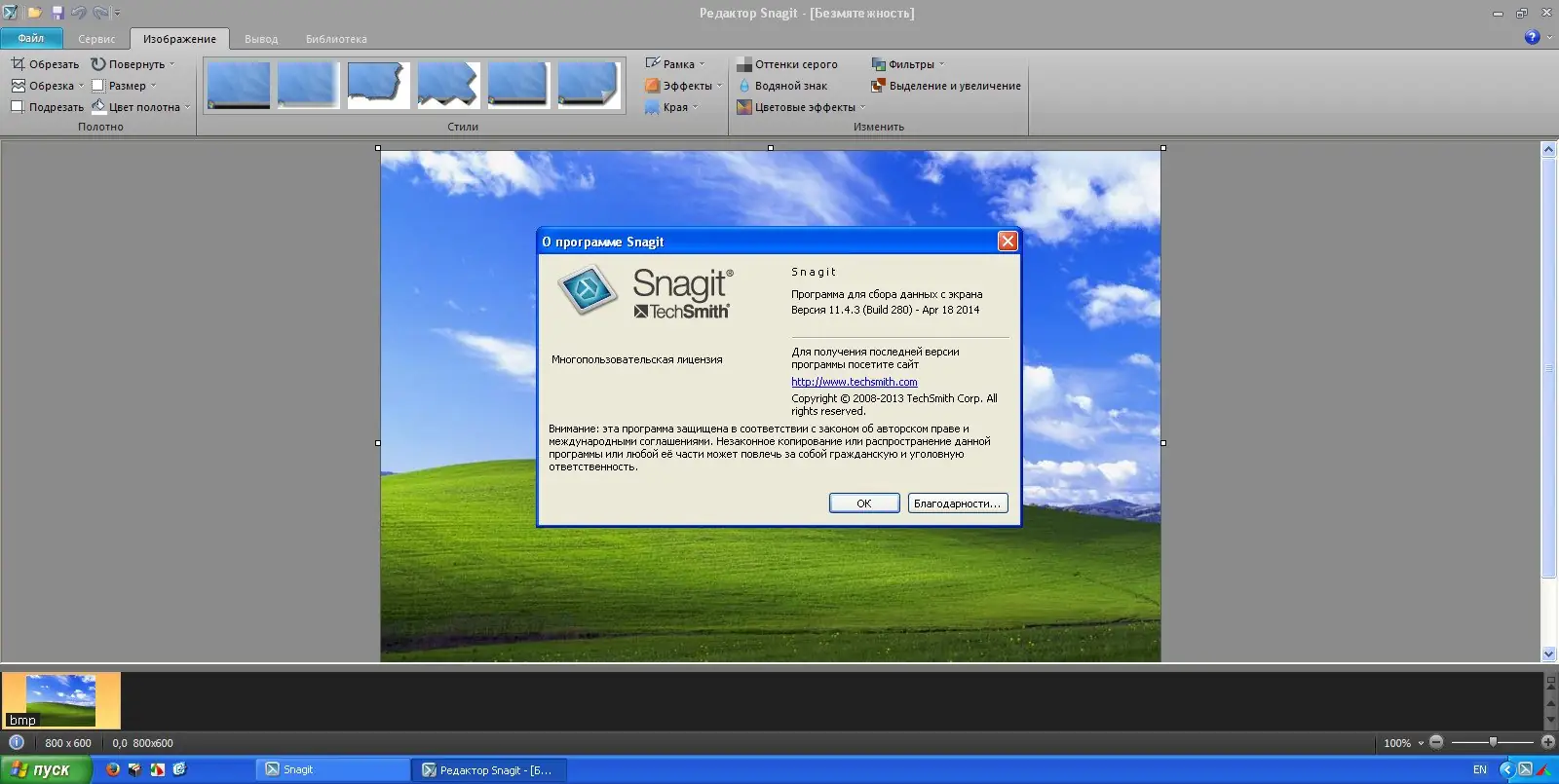The width and height of the screenshot is (1559, 784).
Task: Expand the Рамка border dropdown
Action: 702,64
